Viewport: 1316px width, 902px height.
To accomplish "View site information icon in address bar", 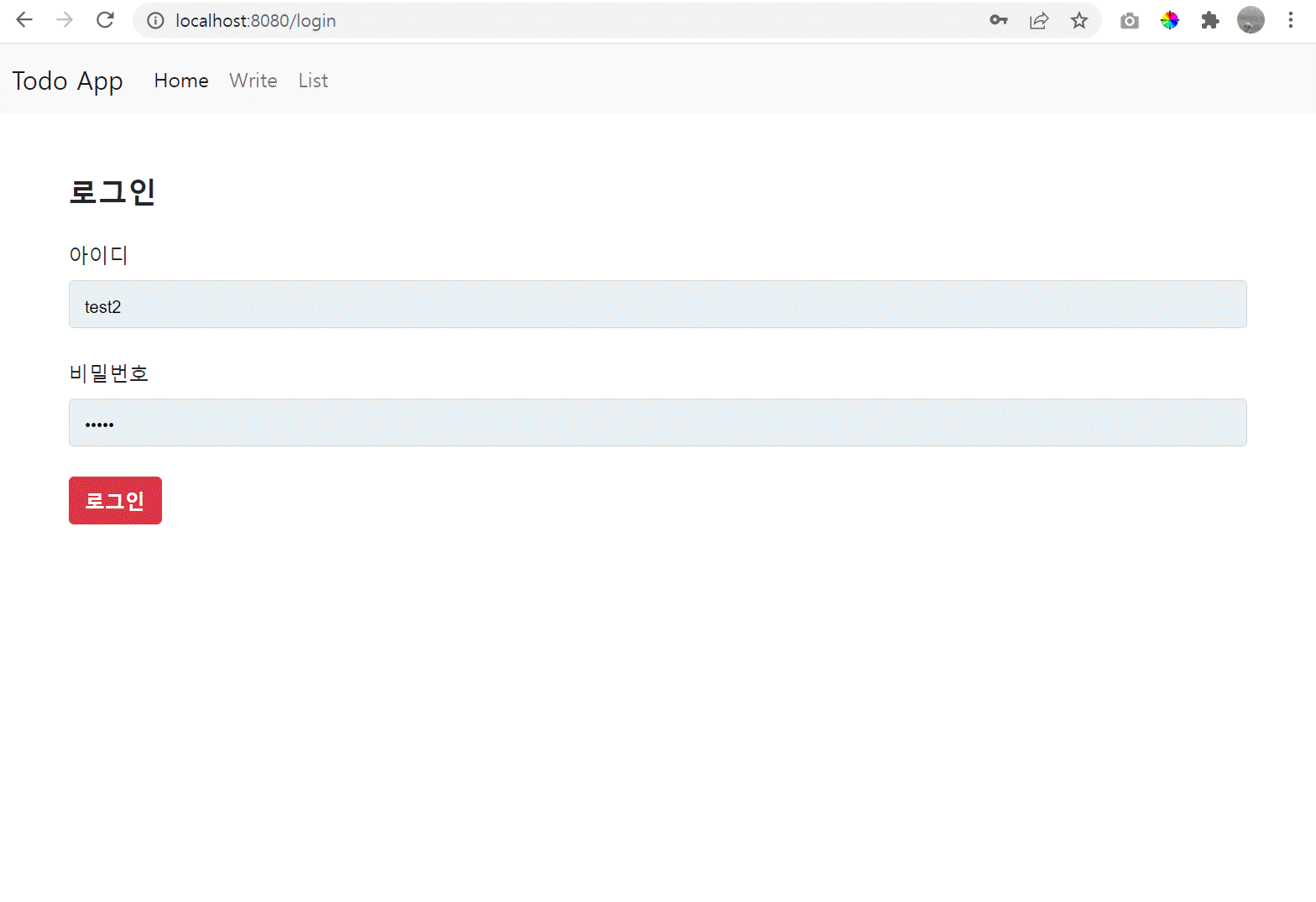I will tap(155, 21).
